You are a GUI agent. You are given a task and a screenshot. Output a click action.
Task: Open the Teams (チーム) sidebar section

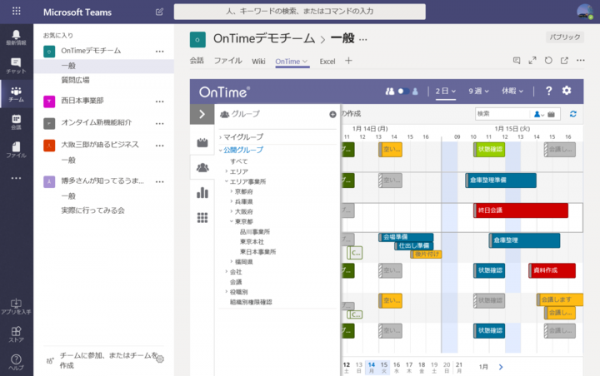16,94
